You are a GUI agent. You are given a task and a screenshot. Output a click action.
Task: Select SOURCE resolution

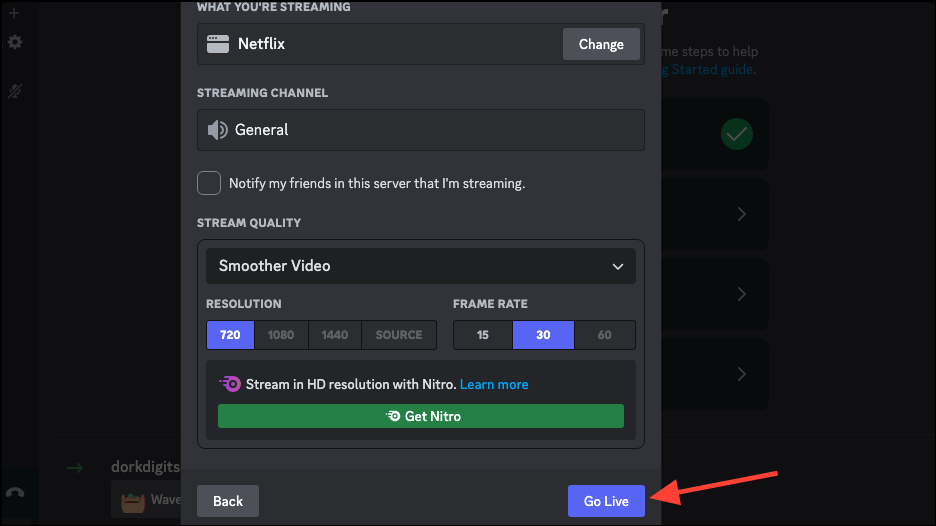[x=399, y=335]
